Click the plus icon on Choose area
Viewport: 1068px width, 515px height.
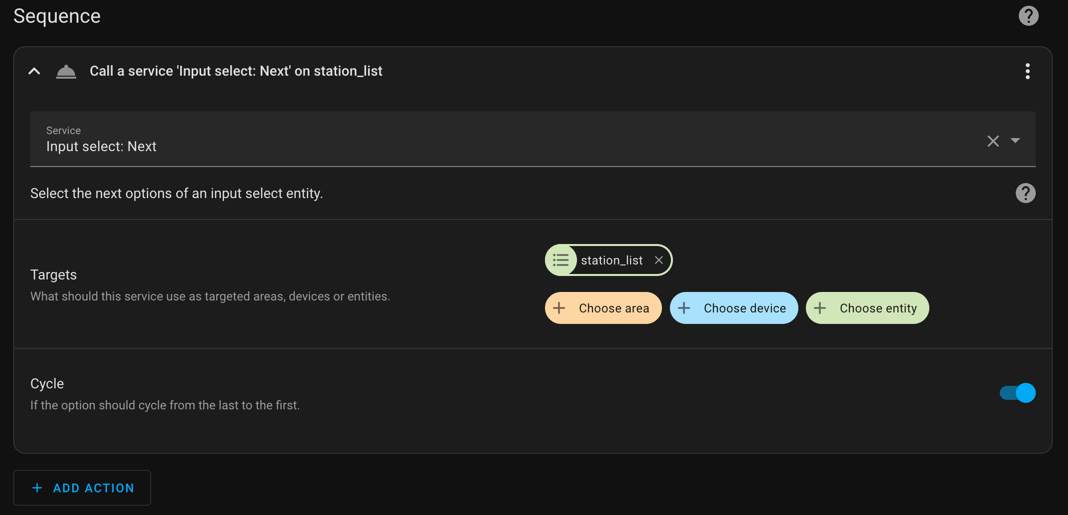[x=560, y=308]
